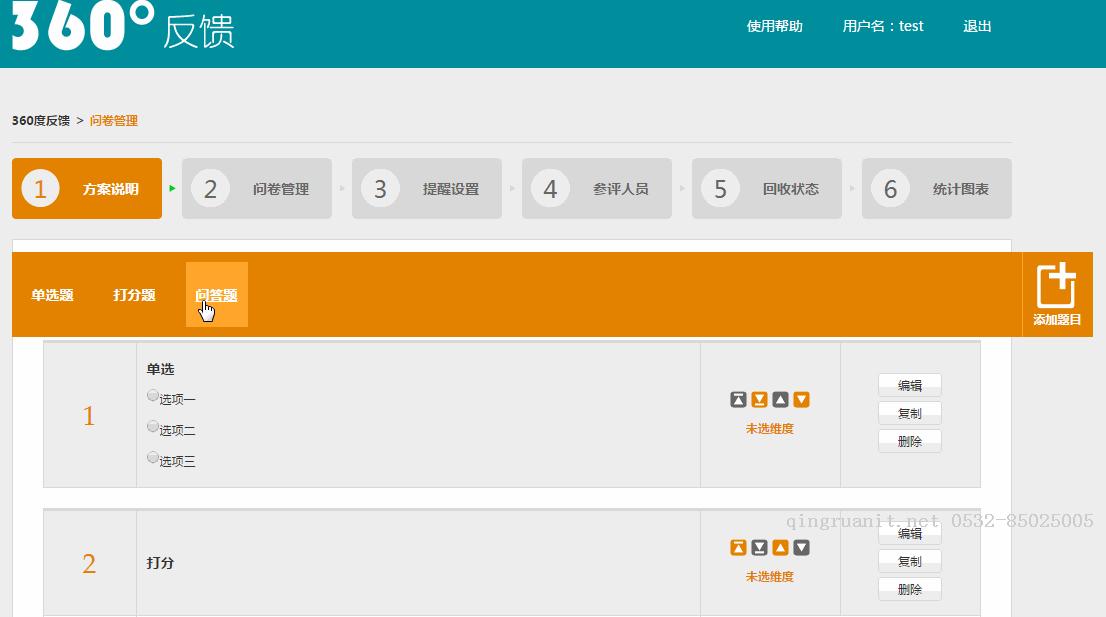Move question 1 down one position
Image resolution: width=1106 pixels, height=617 pixels.
click(801, 400)
